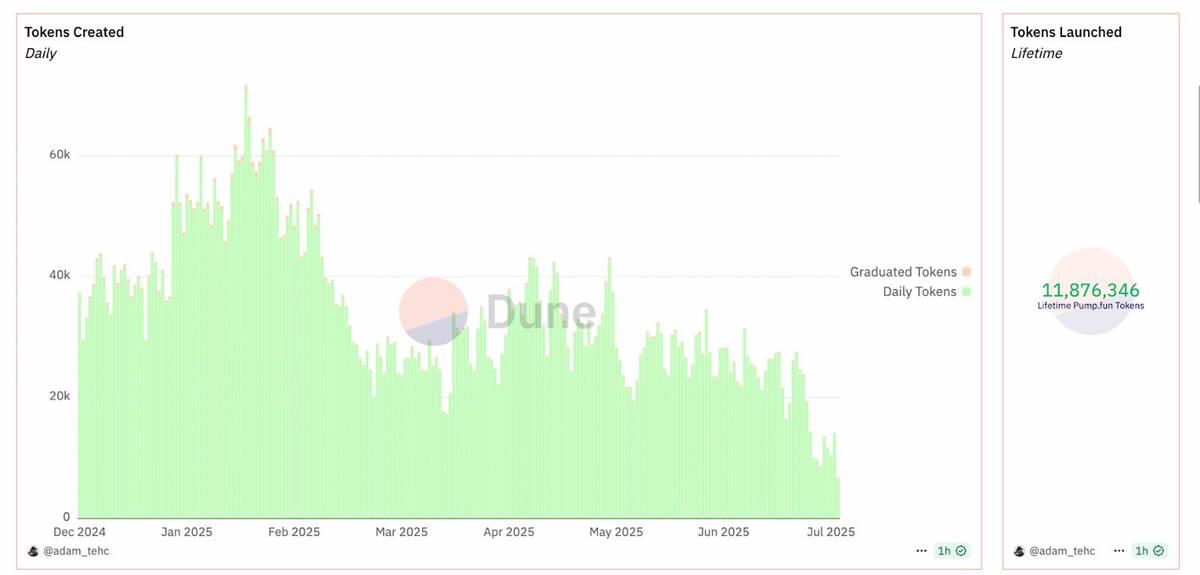Open the Tokens Launched panel title
The image size is (1200, 575).
tap(1066, 32)
